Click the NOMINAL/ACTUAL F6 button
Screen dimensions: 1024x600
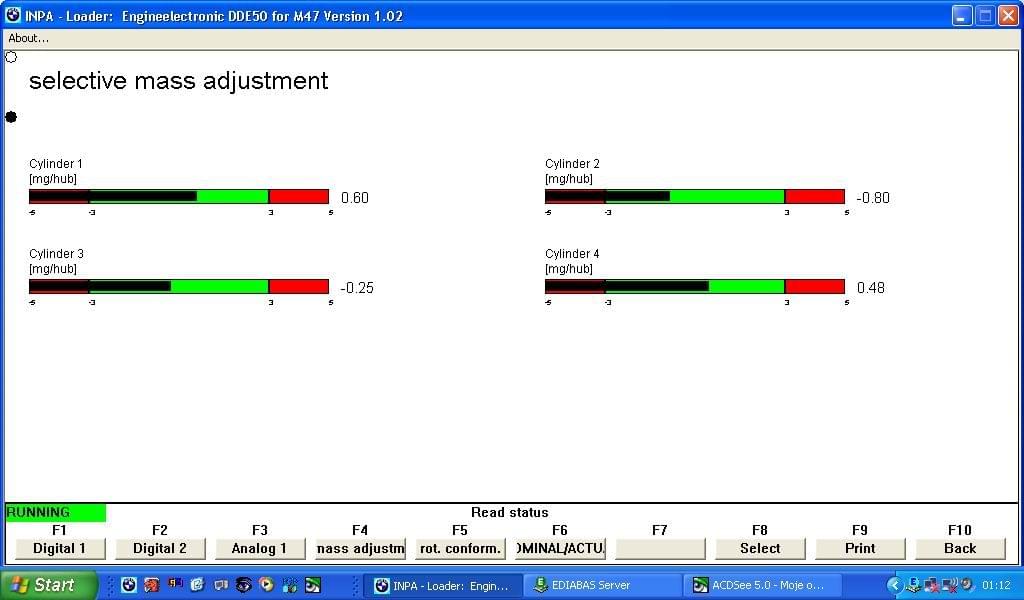coord(560,548)
